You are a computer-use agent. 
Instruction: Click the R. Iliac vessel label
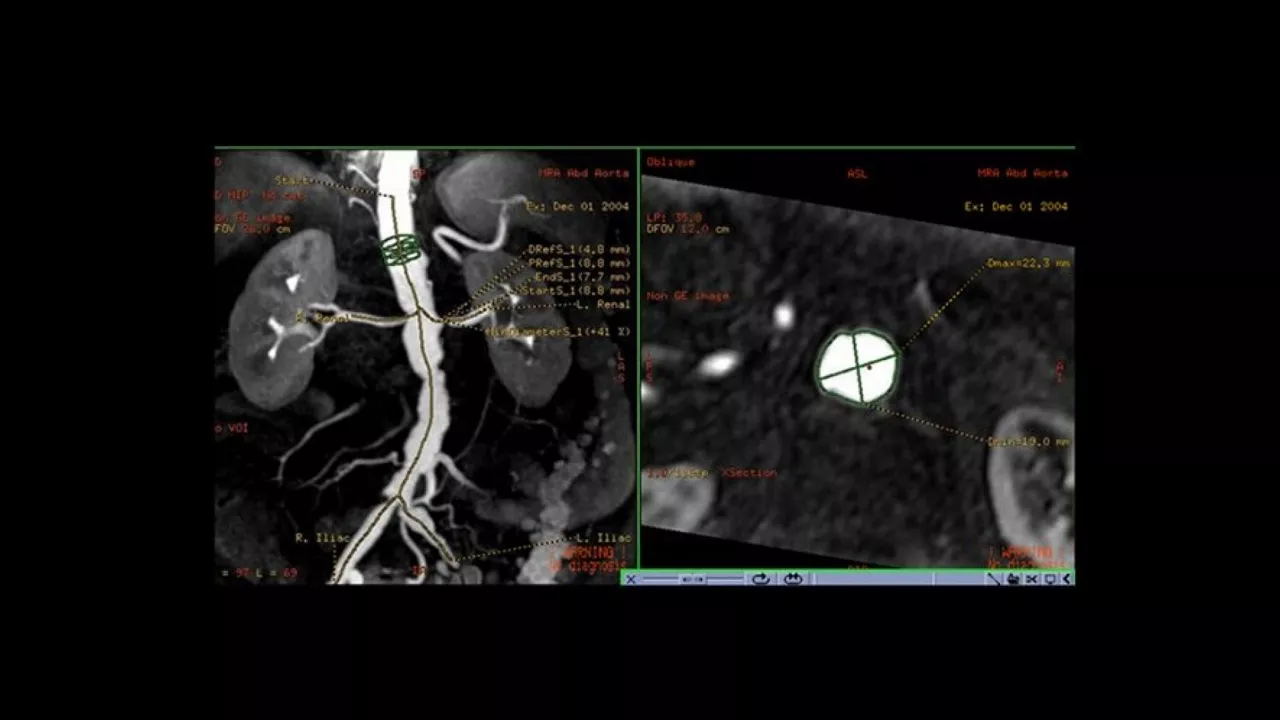pos(322,538)
